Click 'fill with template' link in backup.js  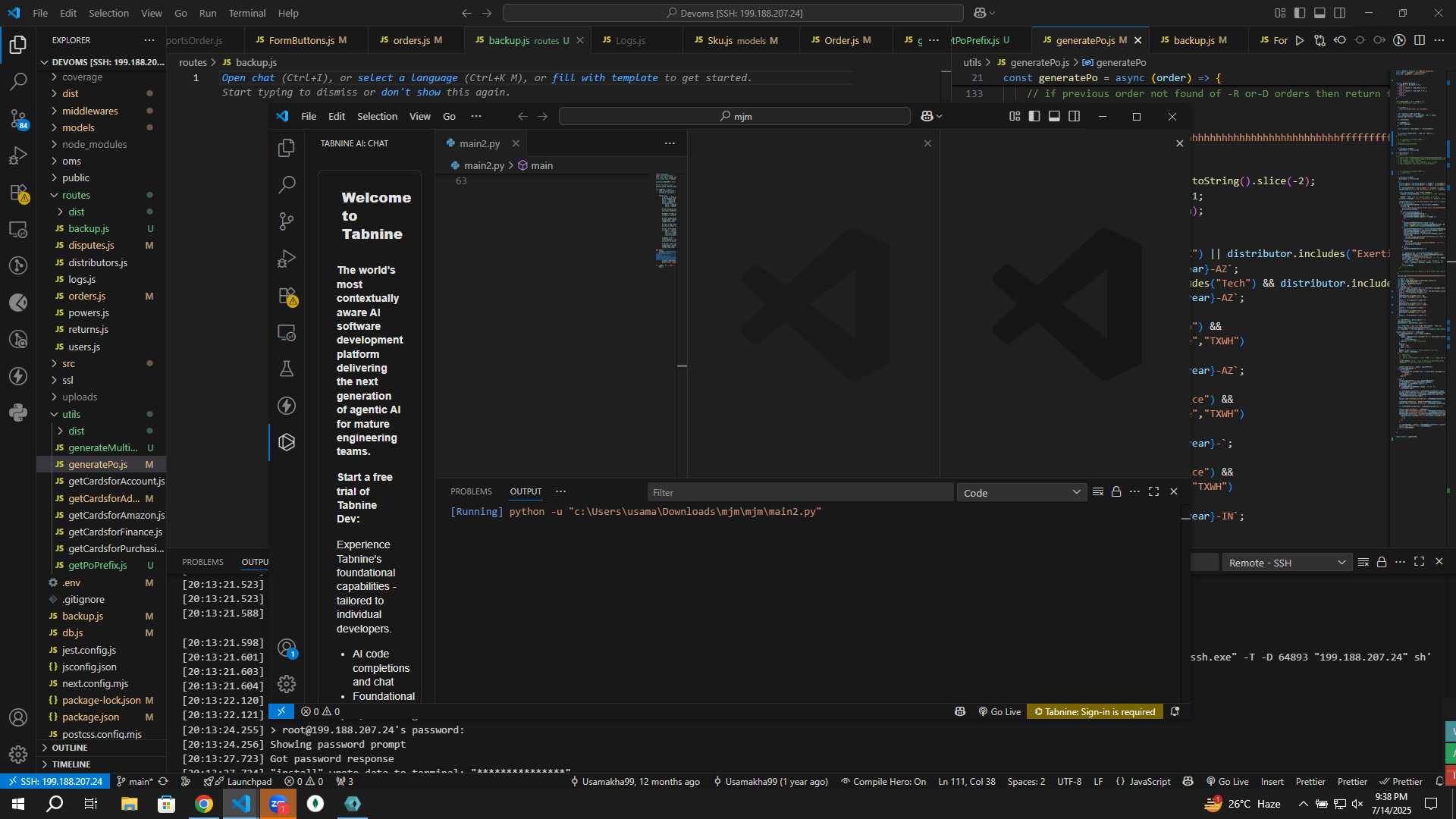coord(605,78)
